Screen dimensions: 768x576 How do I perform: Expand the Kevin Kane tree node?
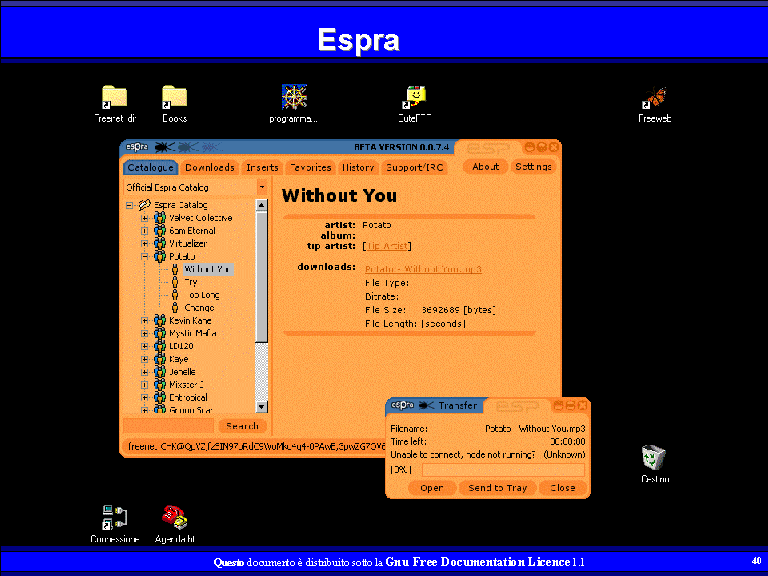click(x=144, y=321)
